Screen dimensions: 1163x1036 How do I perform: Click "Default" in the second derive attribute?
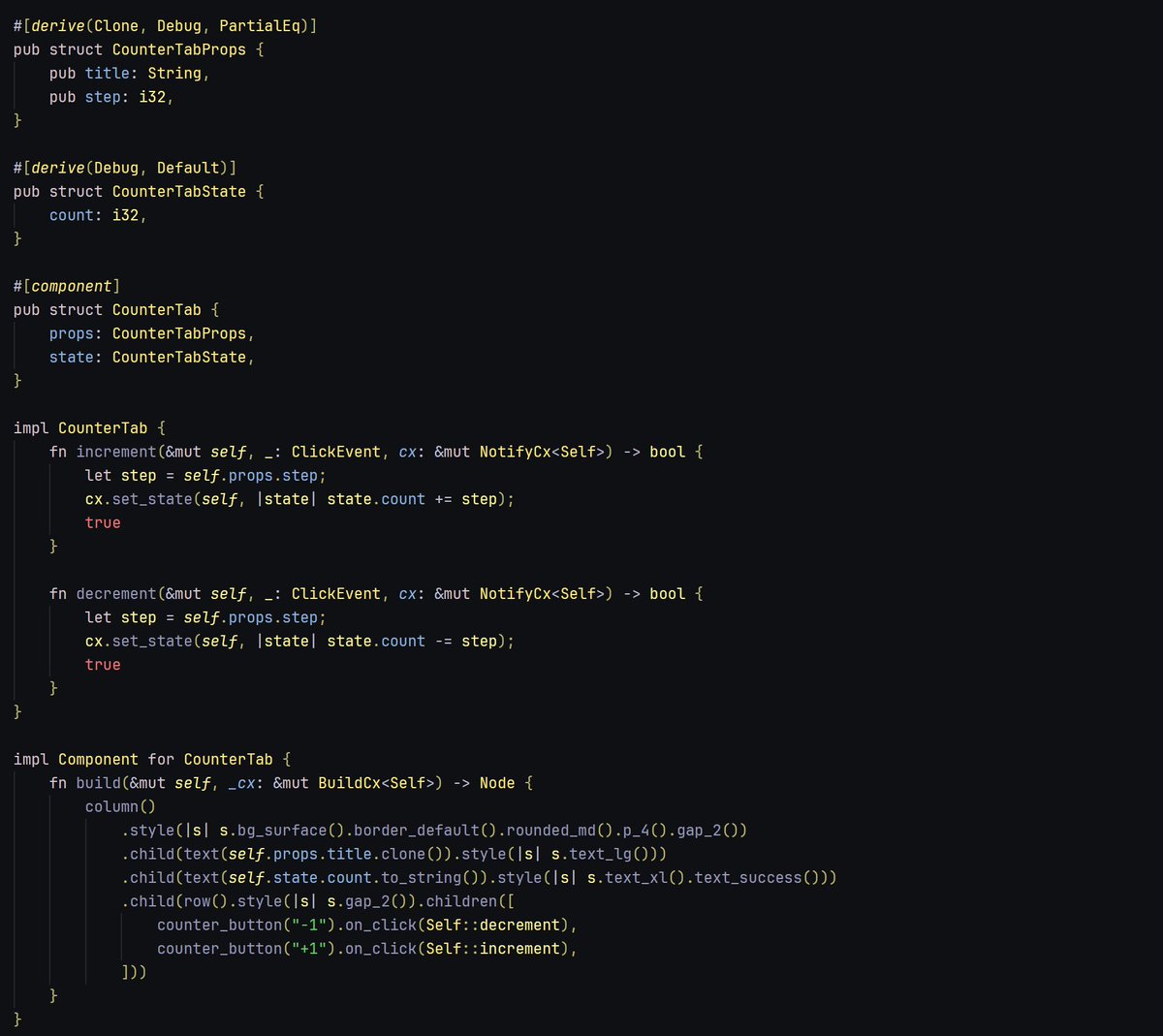click(188, 168)
